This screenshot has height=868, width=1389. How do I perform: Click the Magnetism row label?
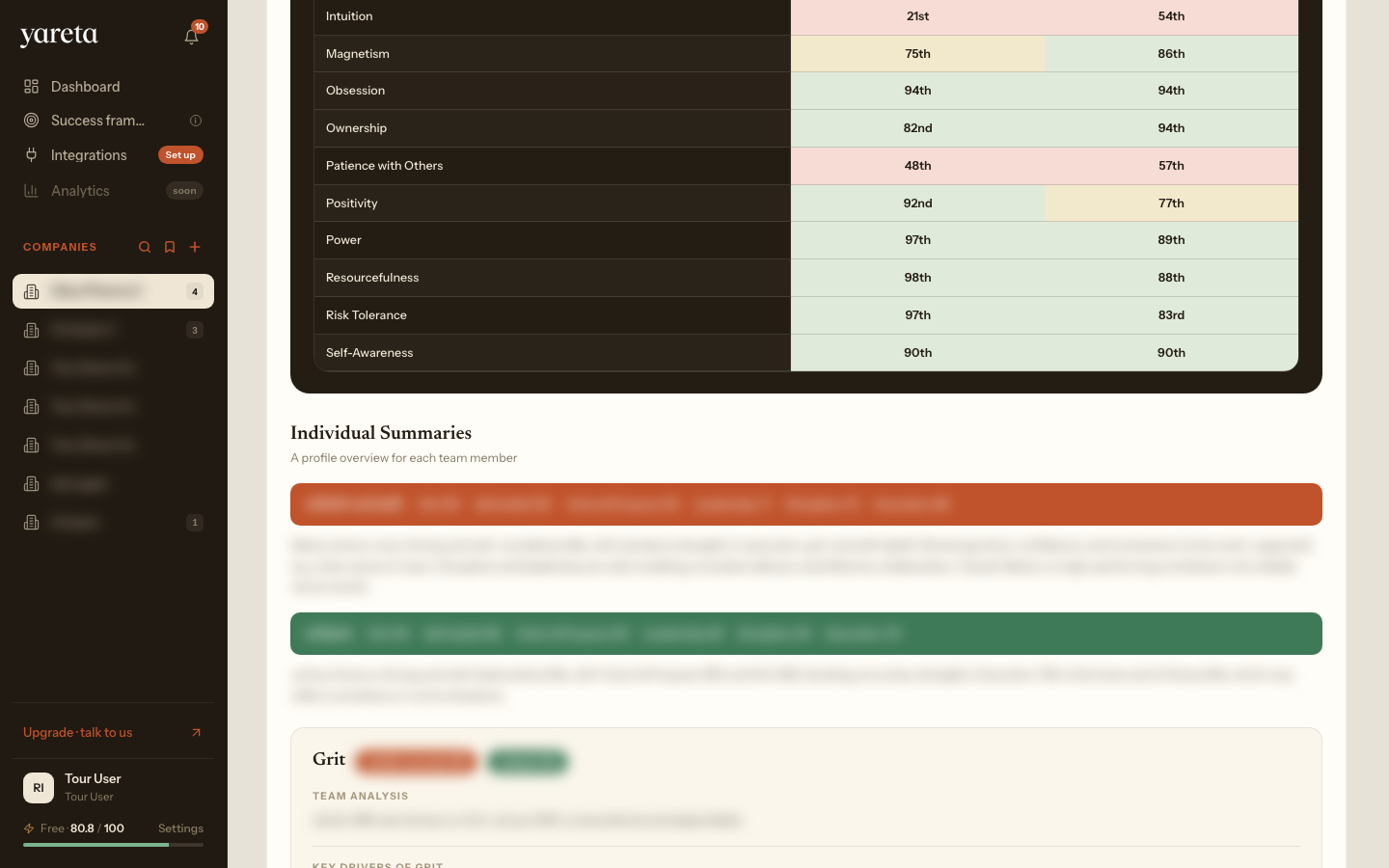tap(358, 54)
